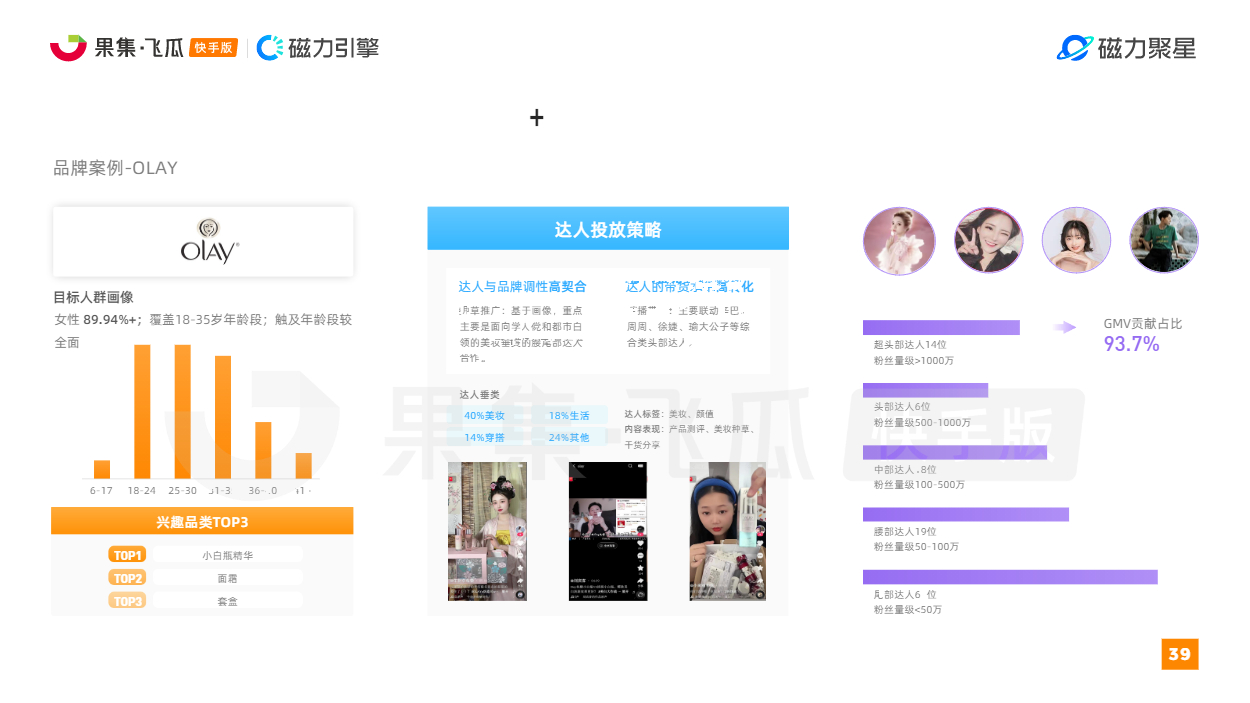Click the 磁力引擎 logo
Screen dimensions: 1250x703
point(318,47)
